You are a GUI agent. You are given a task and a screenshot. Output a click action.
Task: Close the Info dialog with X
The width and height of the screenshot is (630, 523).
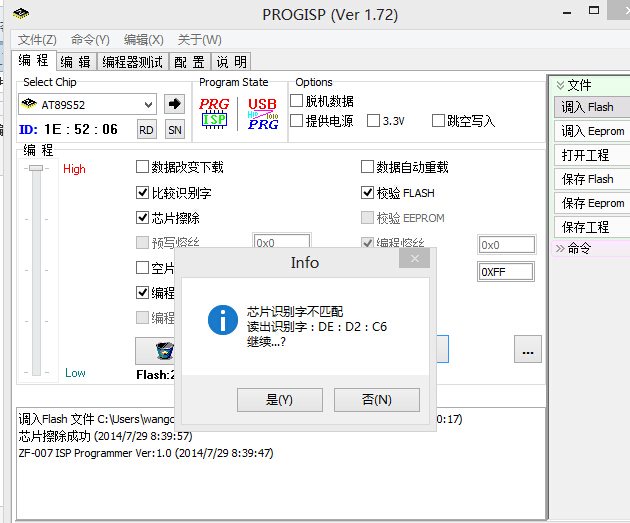pos(414,260)
